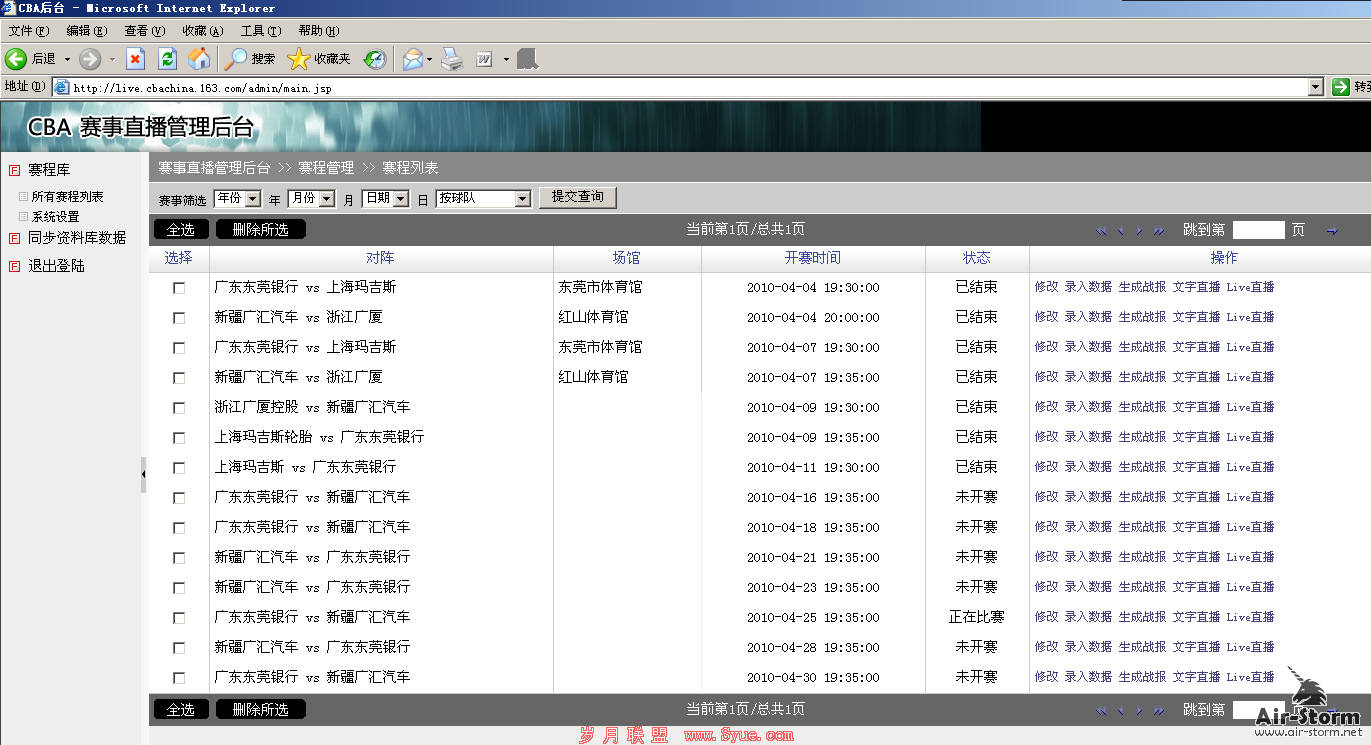Viewport: 1371px width, 745px height.
Task: Click Live直播 link for the 正在比赛 match
Action: point(1250,617)
